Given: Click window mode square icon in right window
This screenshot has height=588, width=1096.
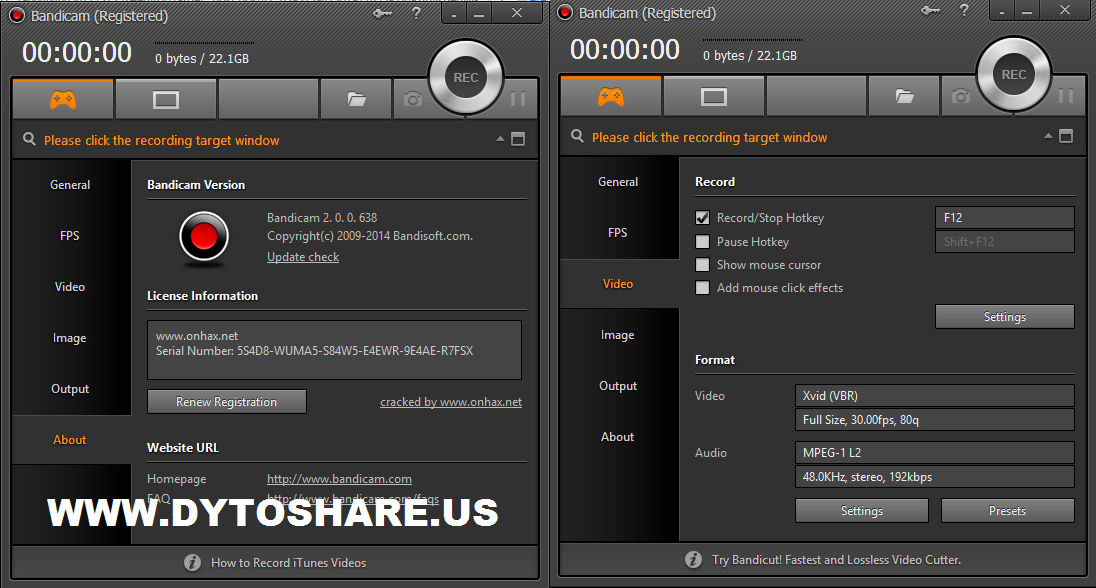Looking at the screenshot, I should [x=1066, y=136].
